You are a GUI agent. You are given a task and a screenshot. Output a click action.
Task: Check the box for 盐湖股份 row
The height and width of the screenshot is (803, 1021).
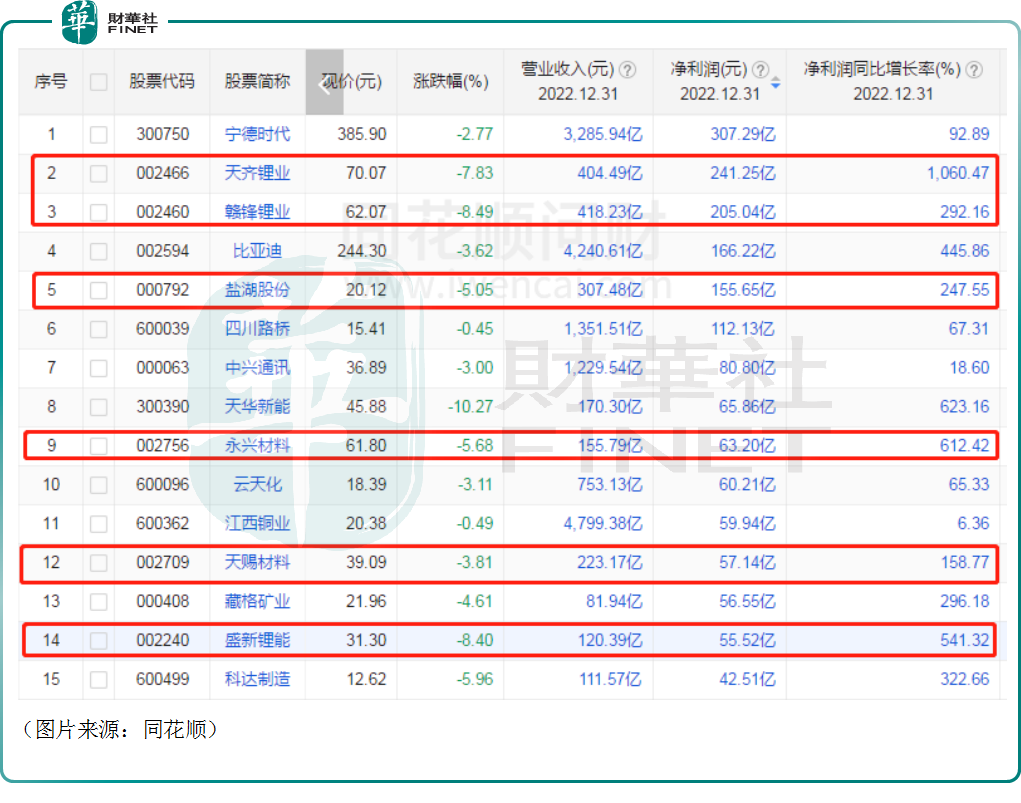point(98,290)
